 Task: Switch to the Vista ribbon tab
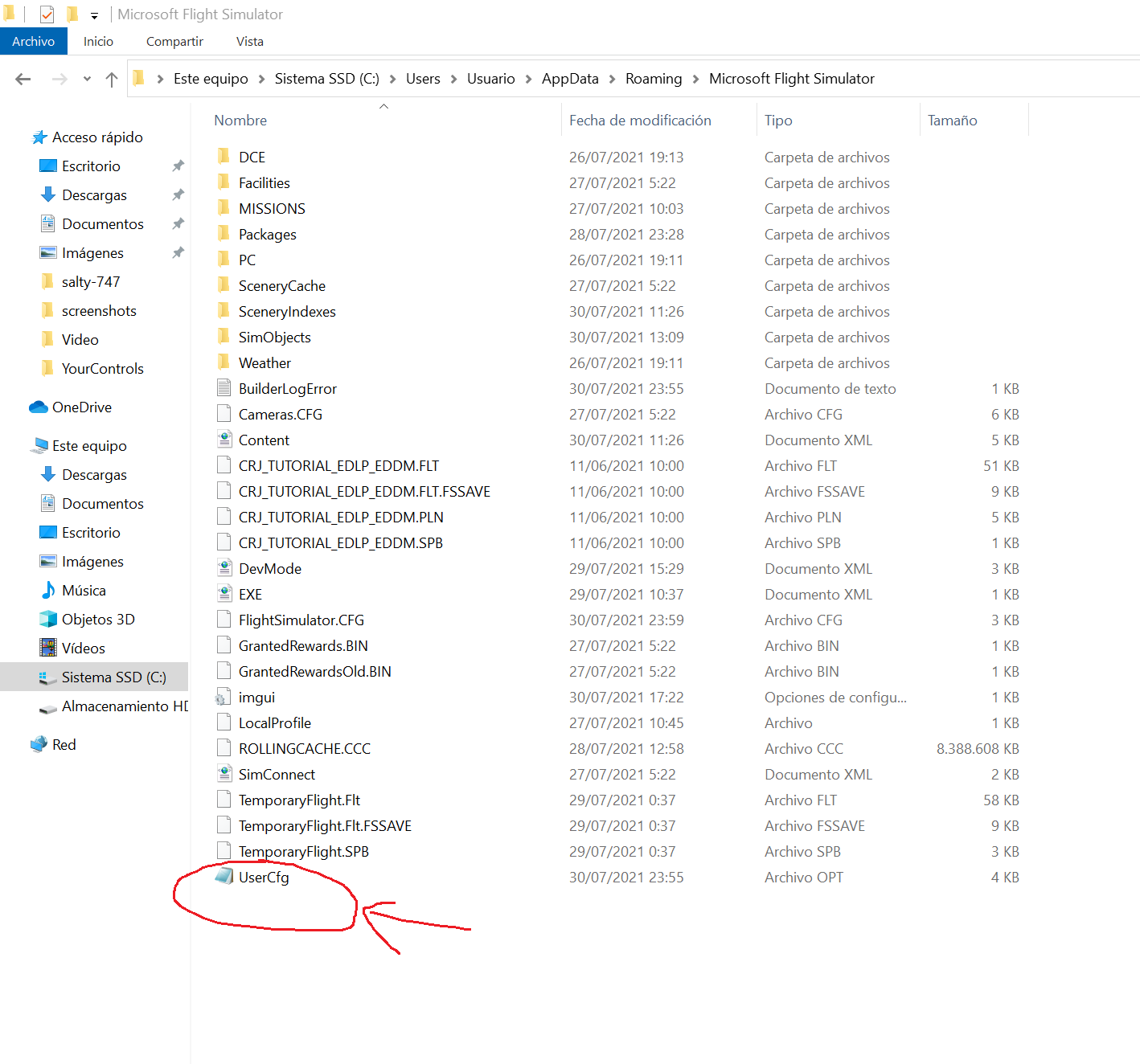click(x=250, y=41)
